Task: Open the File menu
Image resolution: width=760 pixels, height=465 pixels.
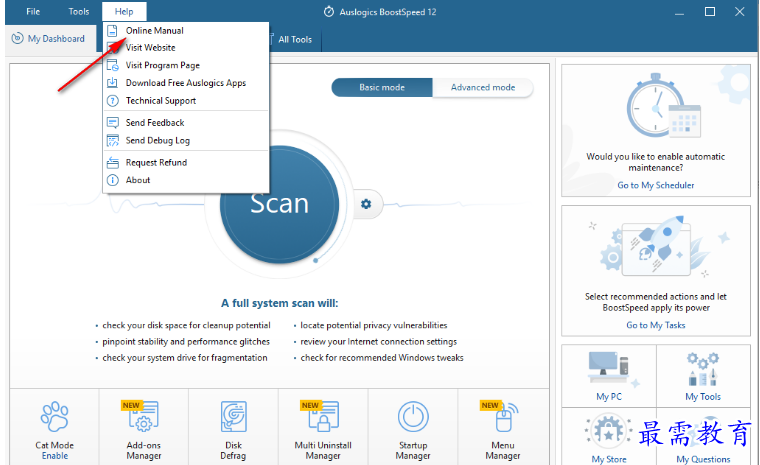Action: pyautogui.click(x=33, y=12)
